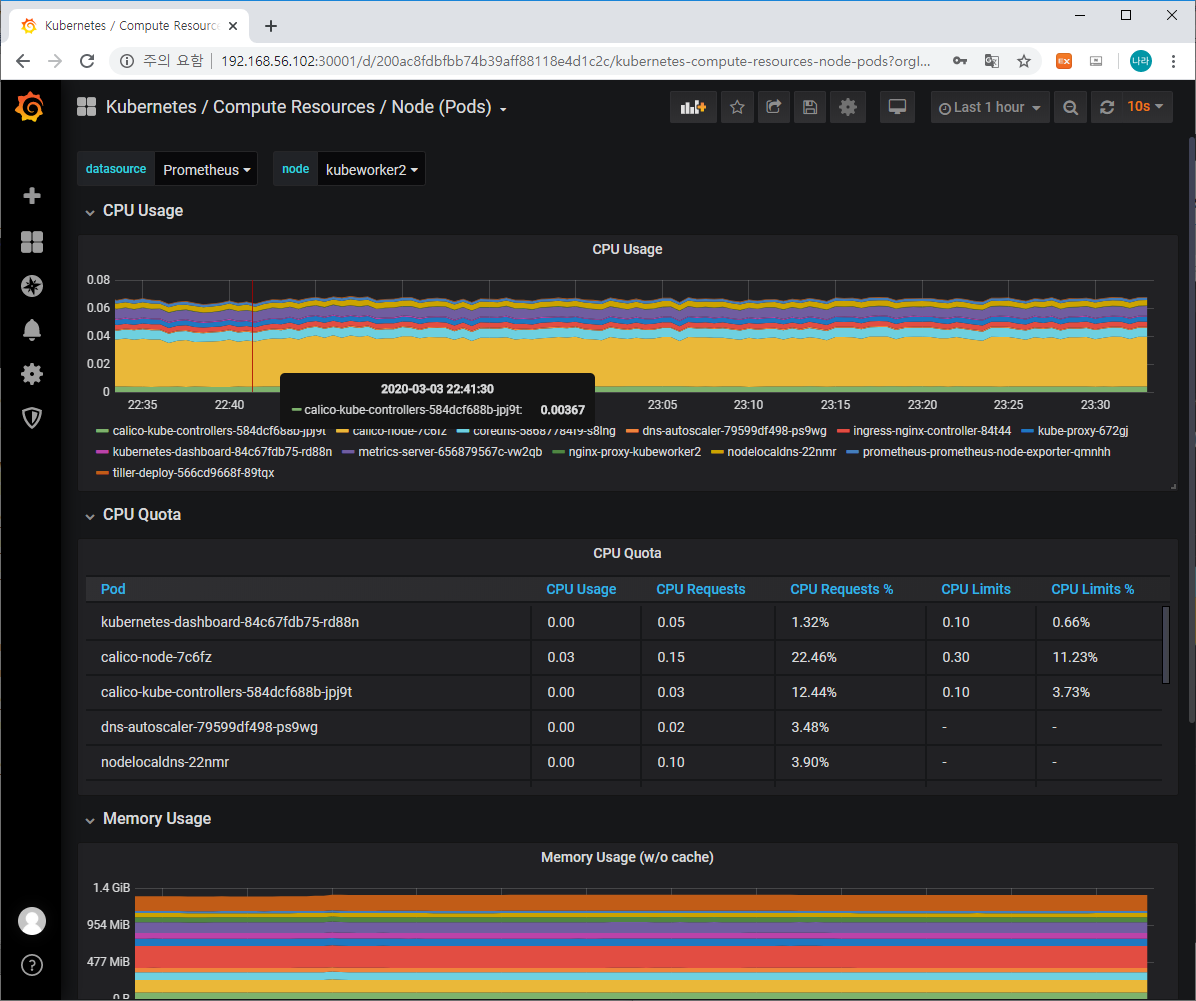The image size is (1196, 1001).
Task: Sort table by CPU Requests % column
Action: tap(841, 589)
